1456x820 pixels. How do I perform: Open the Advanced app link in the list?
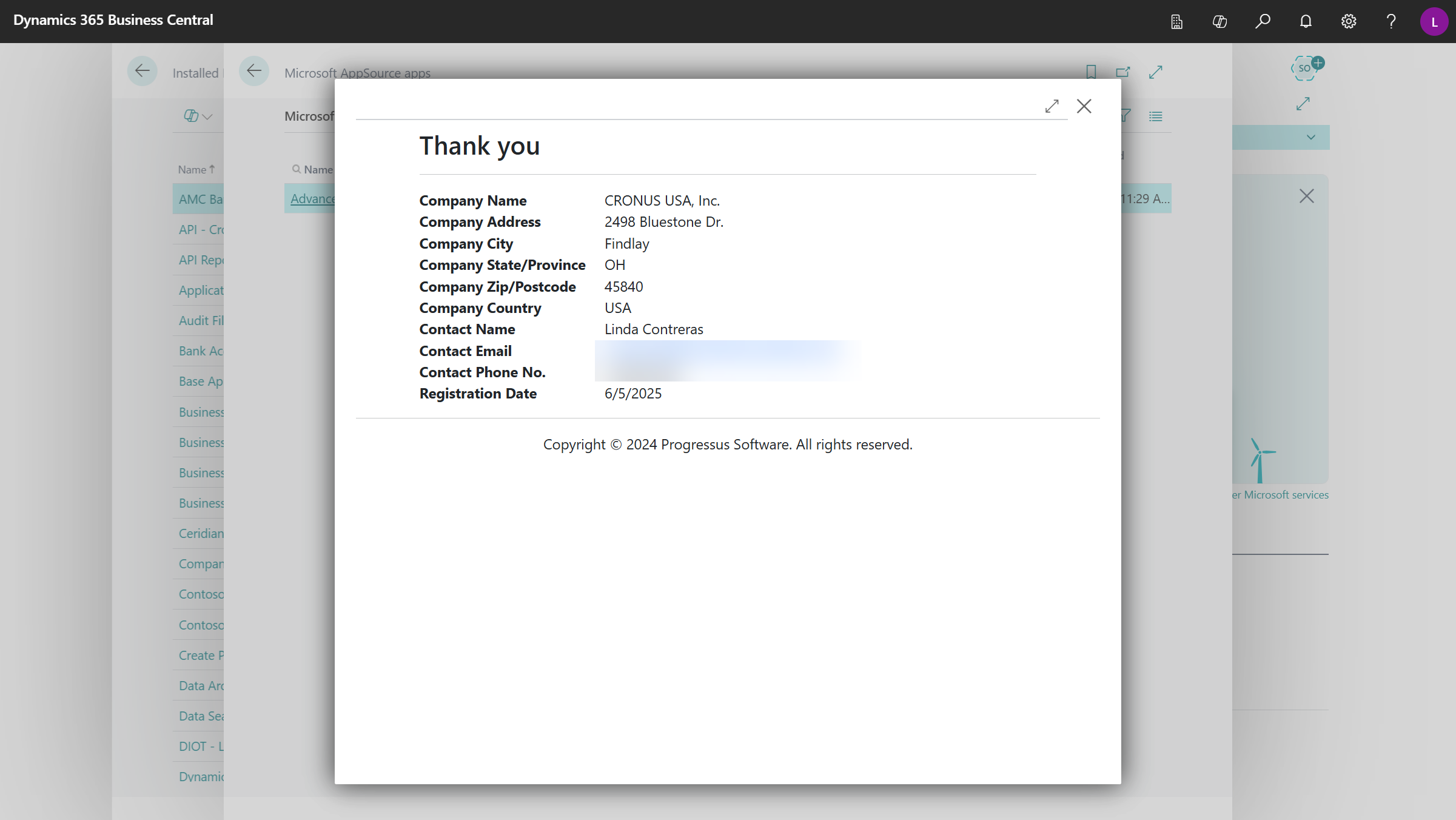click(312, 198)
